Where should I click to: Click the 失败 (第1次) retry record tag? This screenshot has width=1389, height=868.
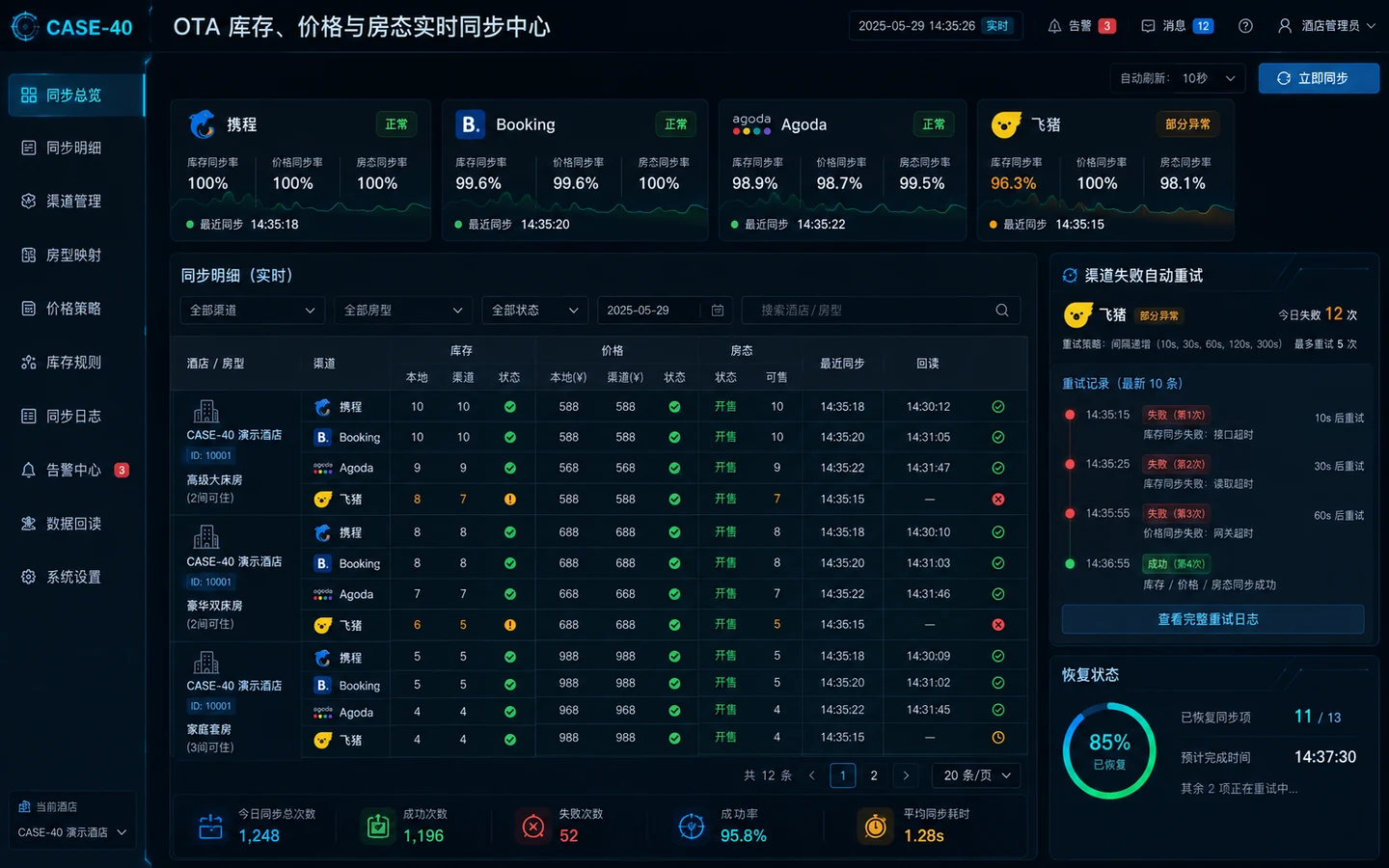point(1175,415)
